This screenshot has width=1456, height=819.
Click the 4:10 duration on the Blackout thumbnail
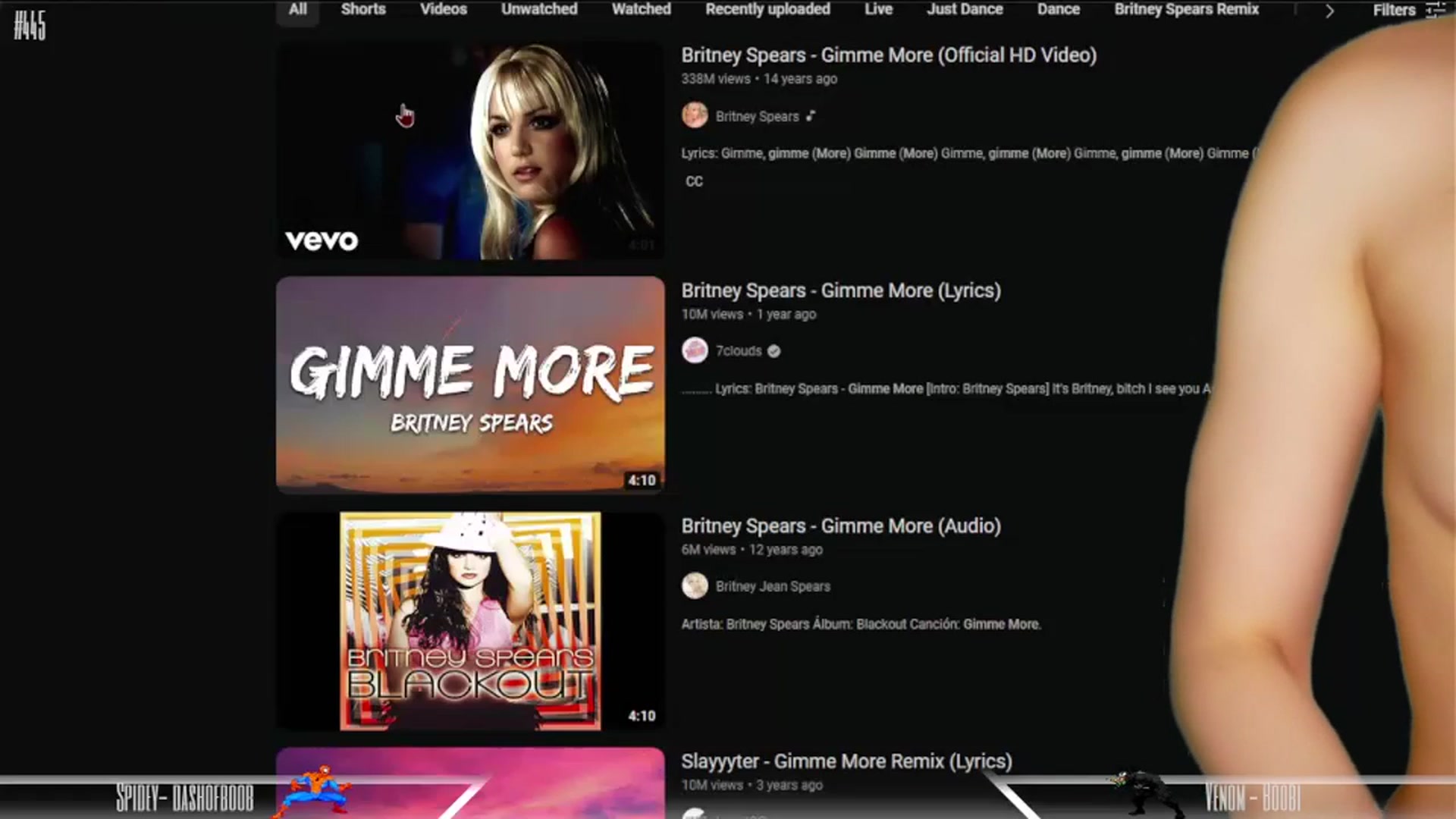tap(642, 716)
